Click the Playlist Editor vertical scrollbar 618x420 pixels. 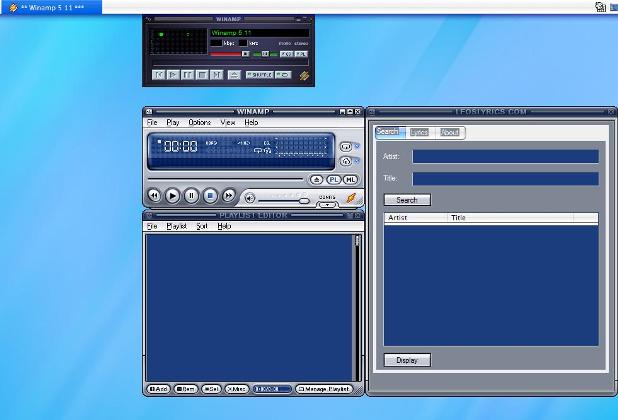[357, 308]
